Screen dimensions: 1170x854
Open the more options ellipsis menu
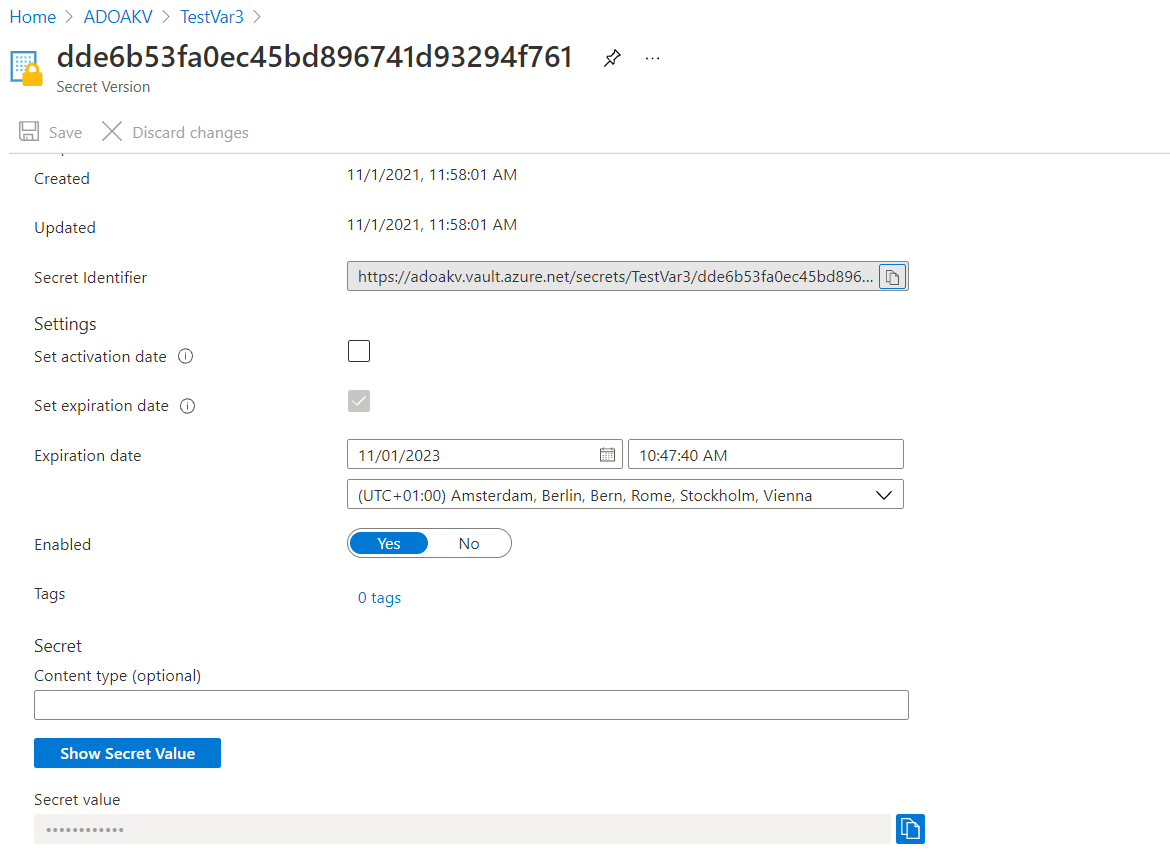[x=652, y=57]
